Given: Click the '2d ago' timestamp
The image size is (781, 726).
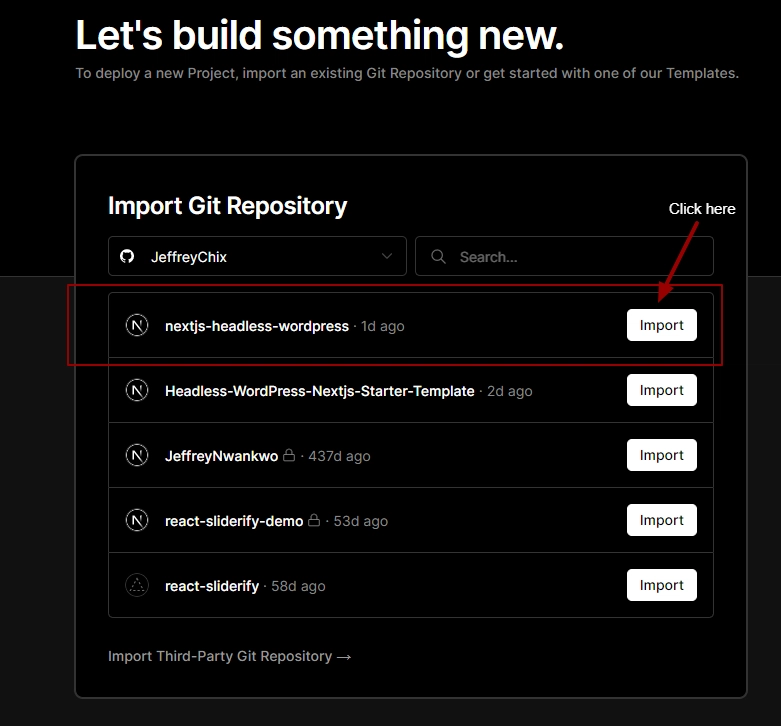Looking at the screenshot, I should (510, 391).
